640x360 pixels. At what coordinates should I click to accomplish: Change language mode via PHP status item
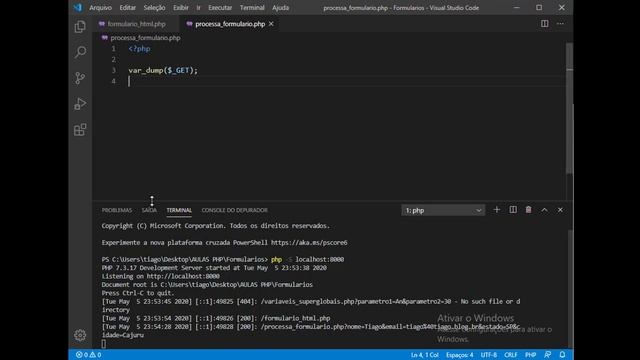(x=531, y=355)
